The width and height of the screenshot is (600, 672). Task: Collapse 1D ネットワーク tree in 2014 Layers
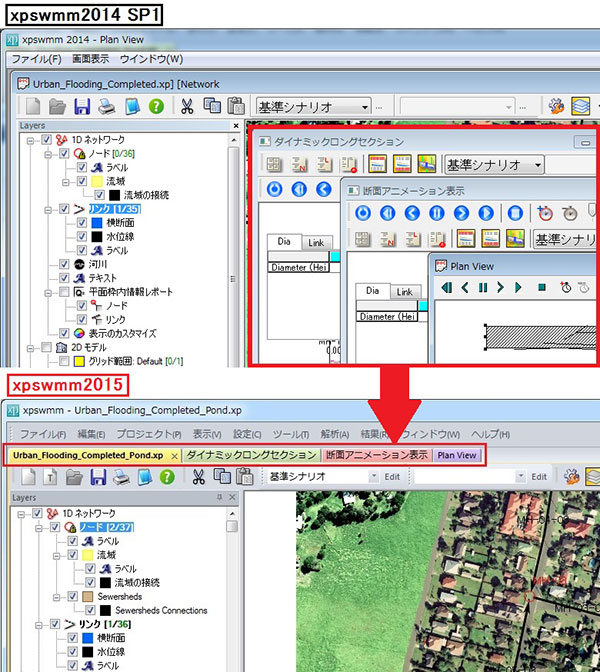30,140
